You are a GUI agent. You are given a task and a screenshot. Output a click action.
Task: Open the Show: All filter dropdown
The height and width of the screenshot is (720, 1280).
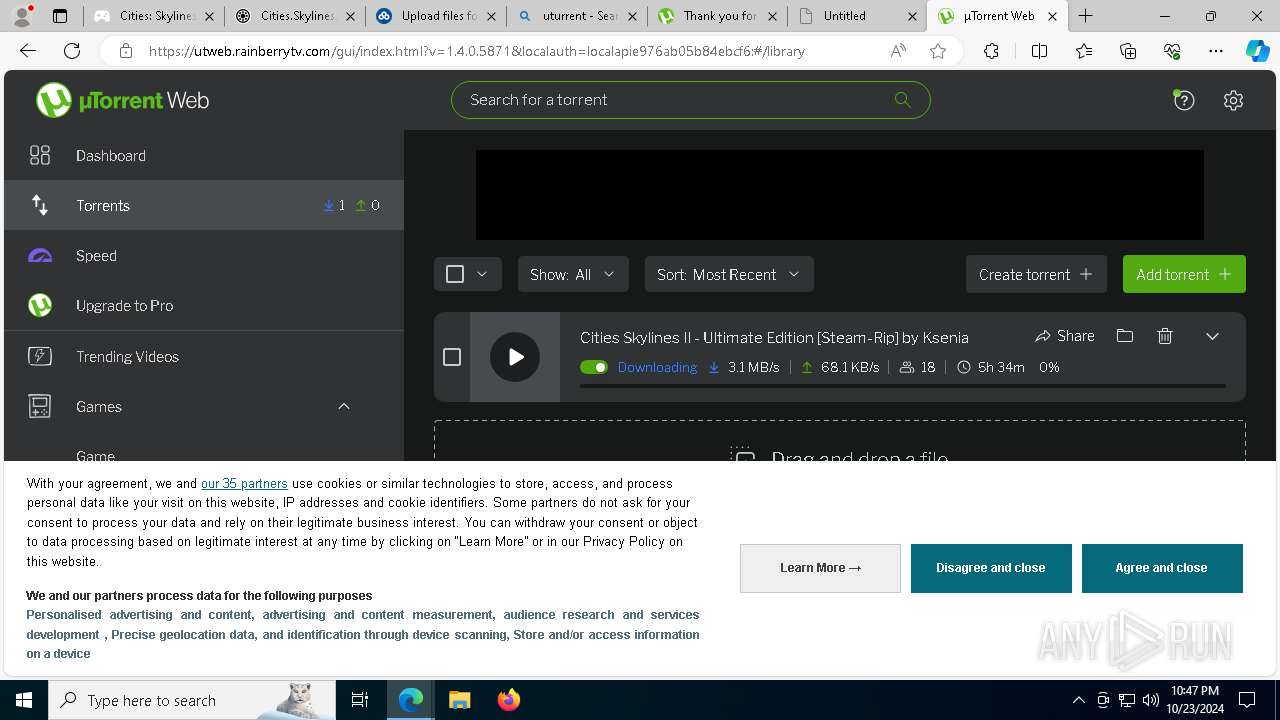(x=573, y=274)
